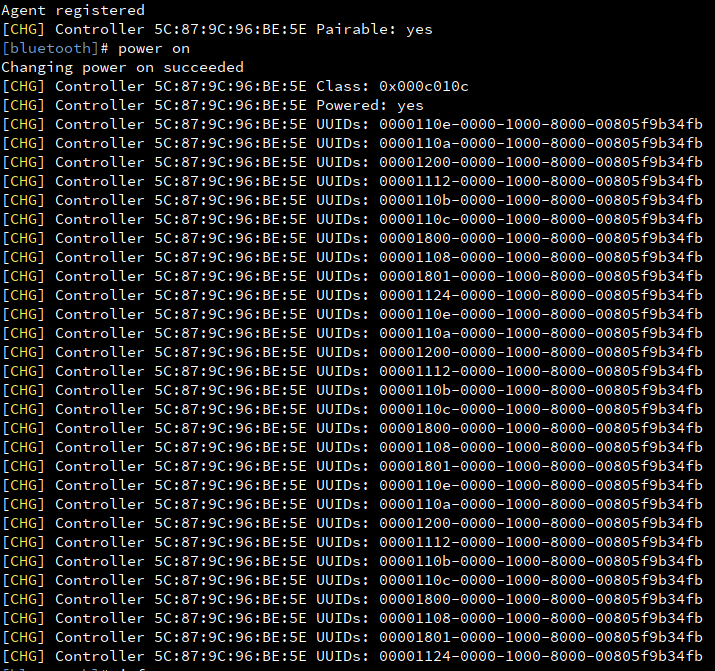Click the [CHG] tag on the Powered line
Viewport: 715px width, 671px height.
(x=23, y=105)
